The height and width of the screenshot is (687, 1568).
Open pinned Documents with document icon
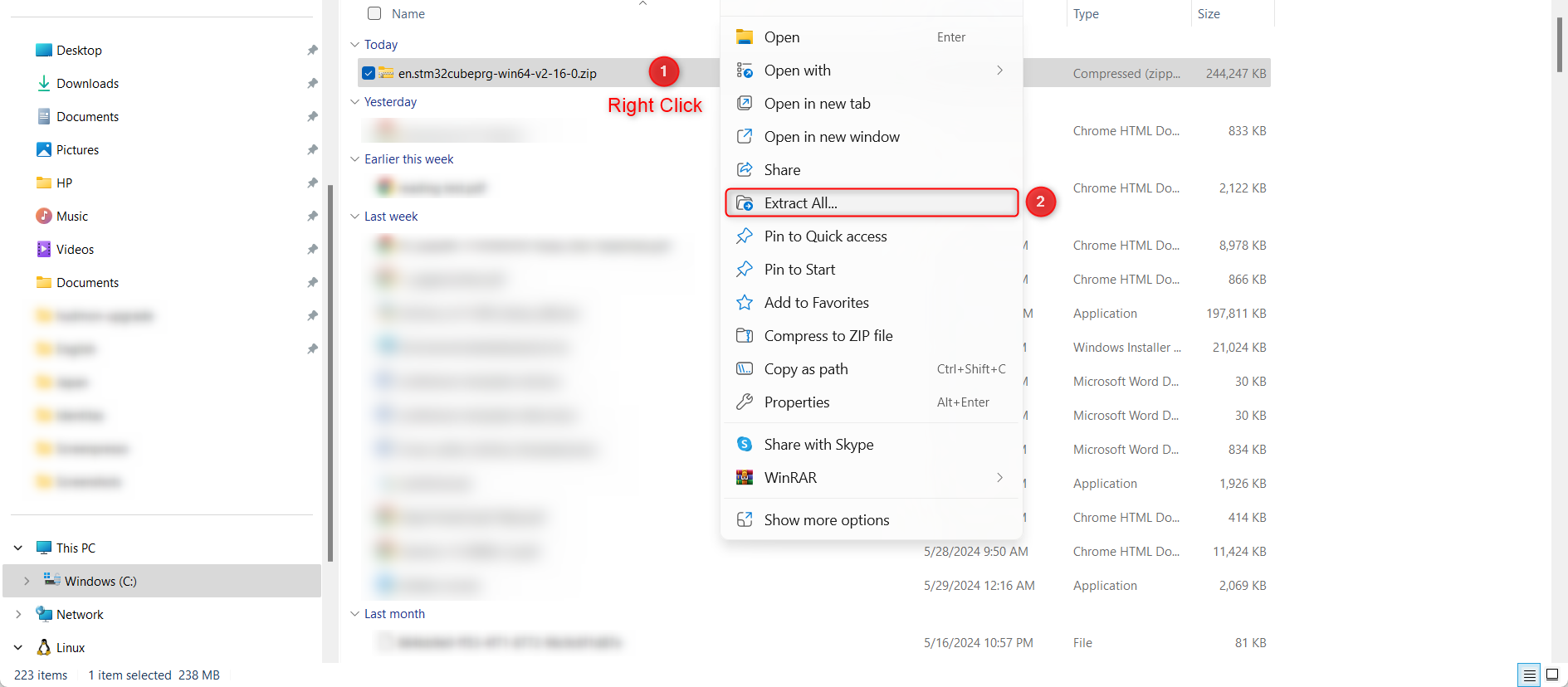tap(87, 117)
